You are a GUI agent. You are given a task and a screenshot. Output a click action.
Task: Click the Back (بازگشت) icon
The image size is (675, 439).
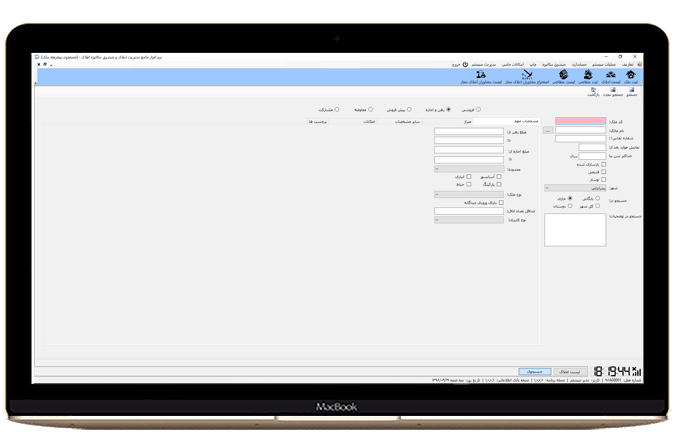pos(594,90)
